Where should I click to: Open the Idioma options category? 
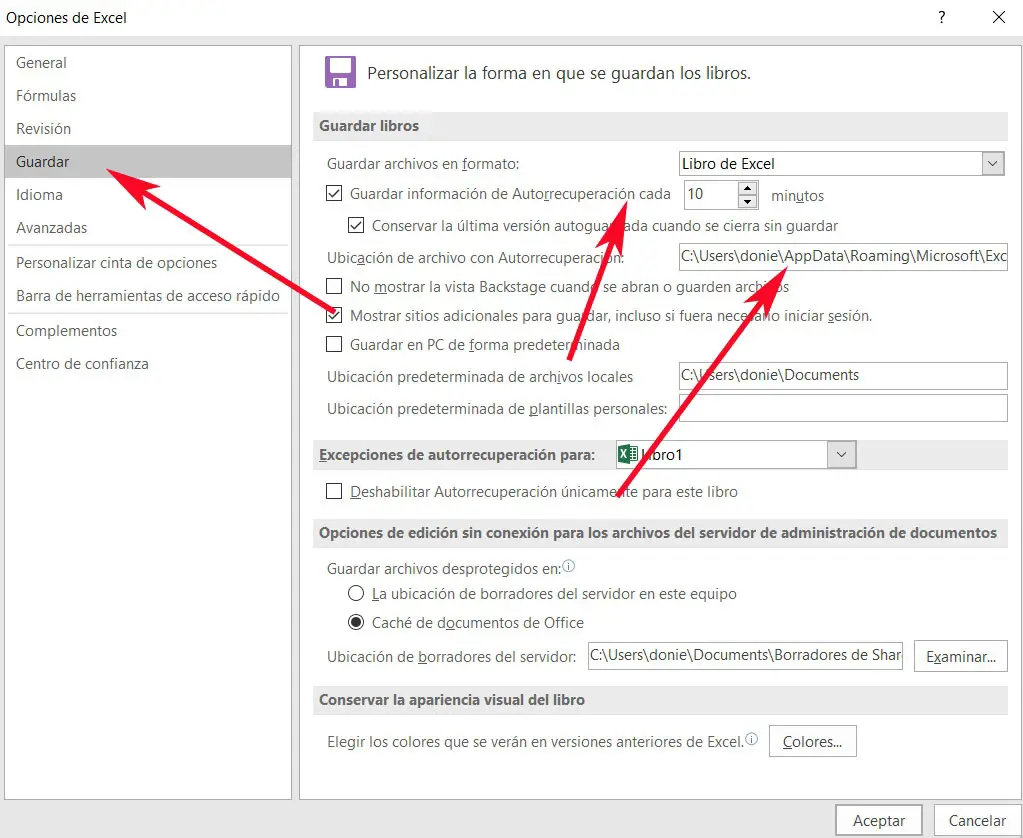[148, 194]
